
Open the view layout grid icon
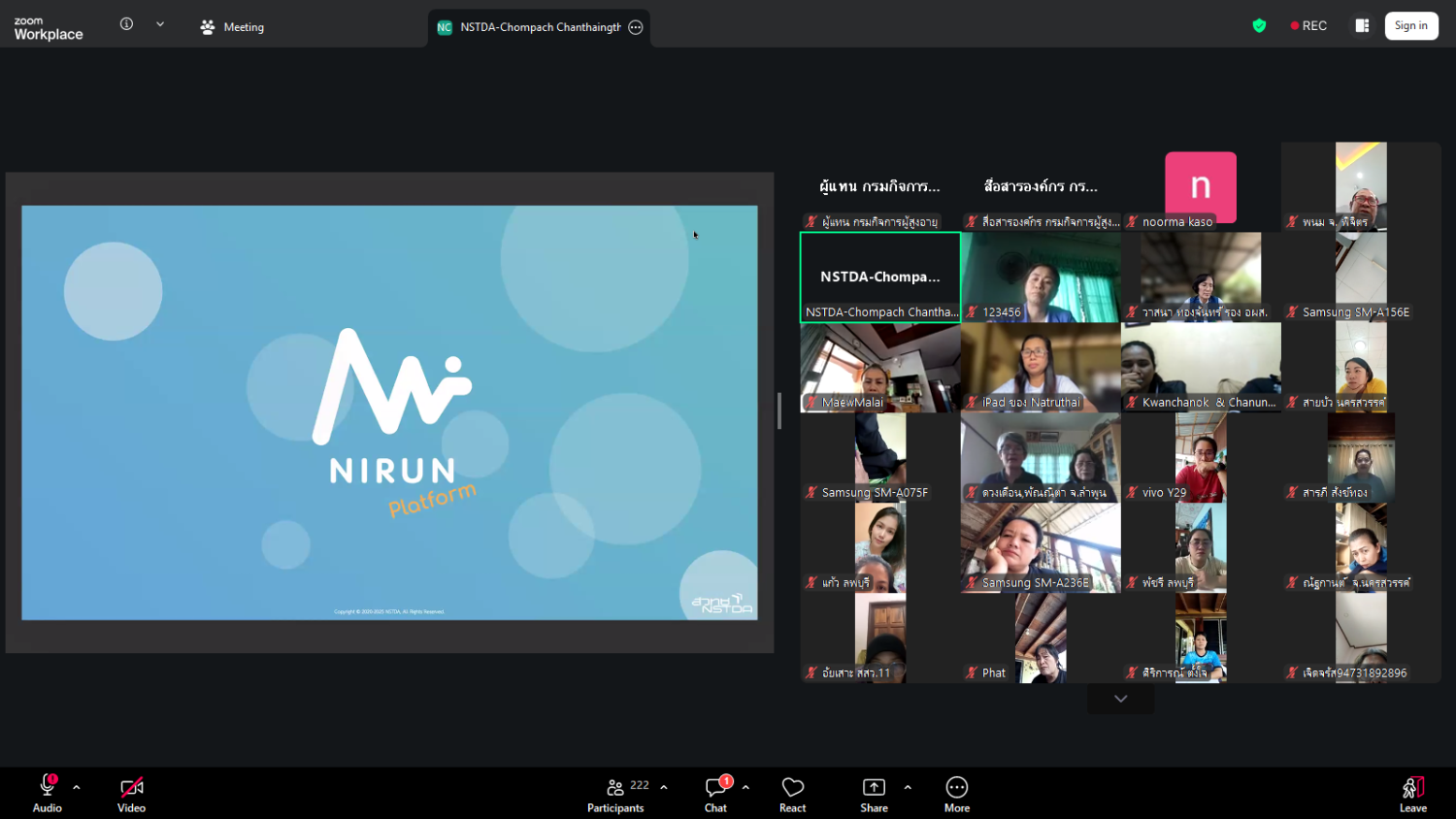pos(1362,26)
